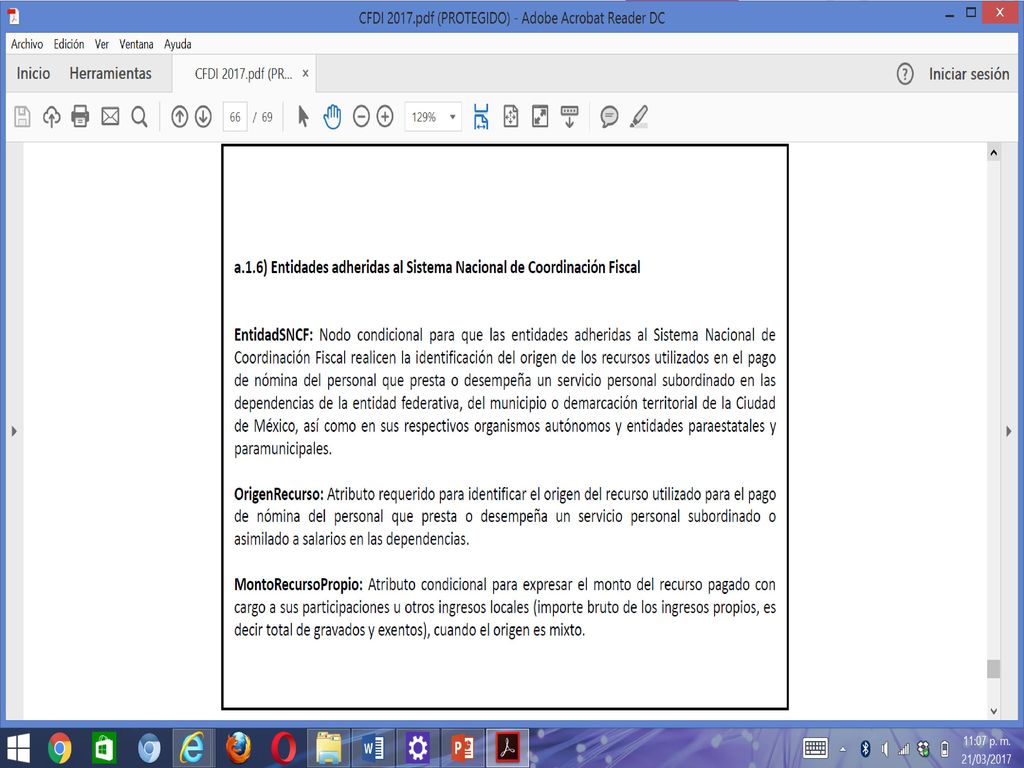Open the Ver menu
Screen dimensions: 1024x768
(x=102, y=44)
